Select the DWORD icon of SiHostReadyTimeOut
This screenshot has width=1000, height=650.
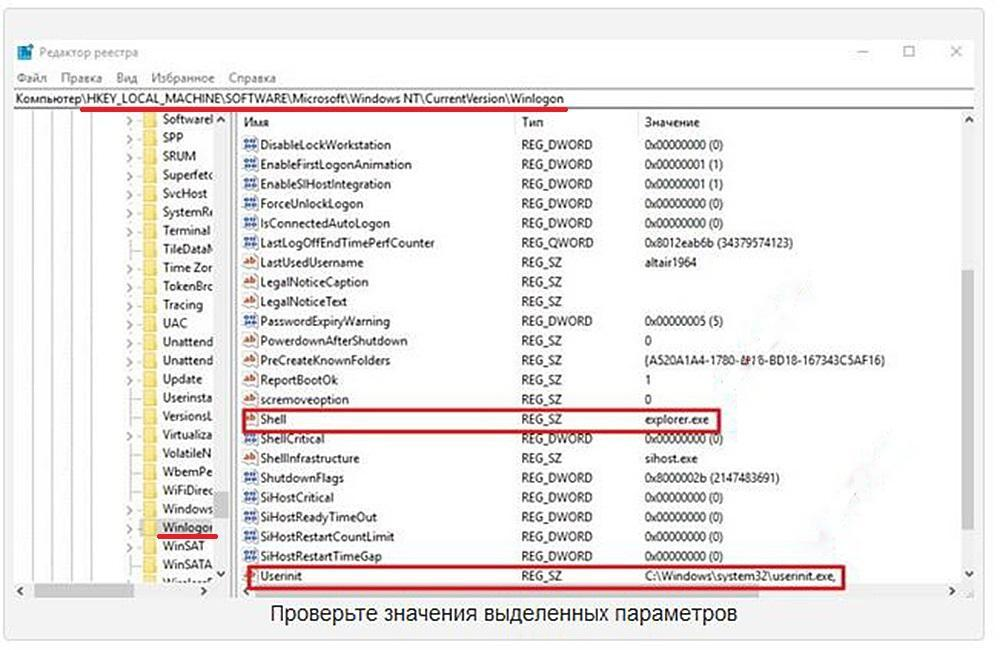coord(250,517)
